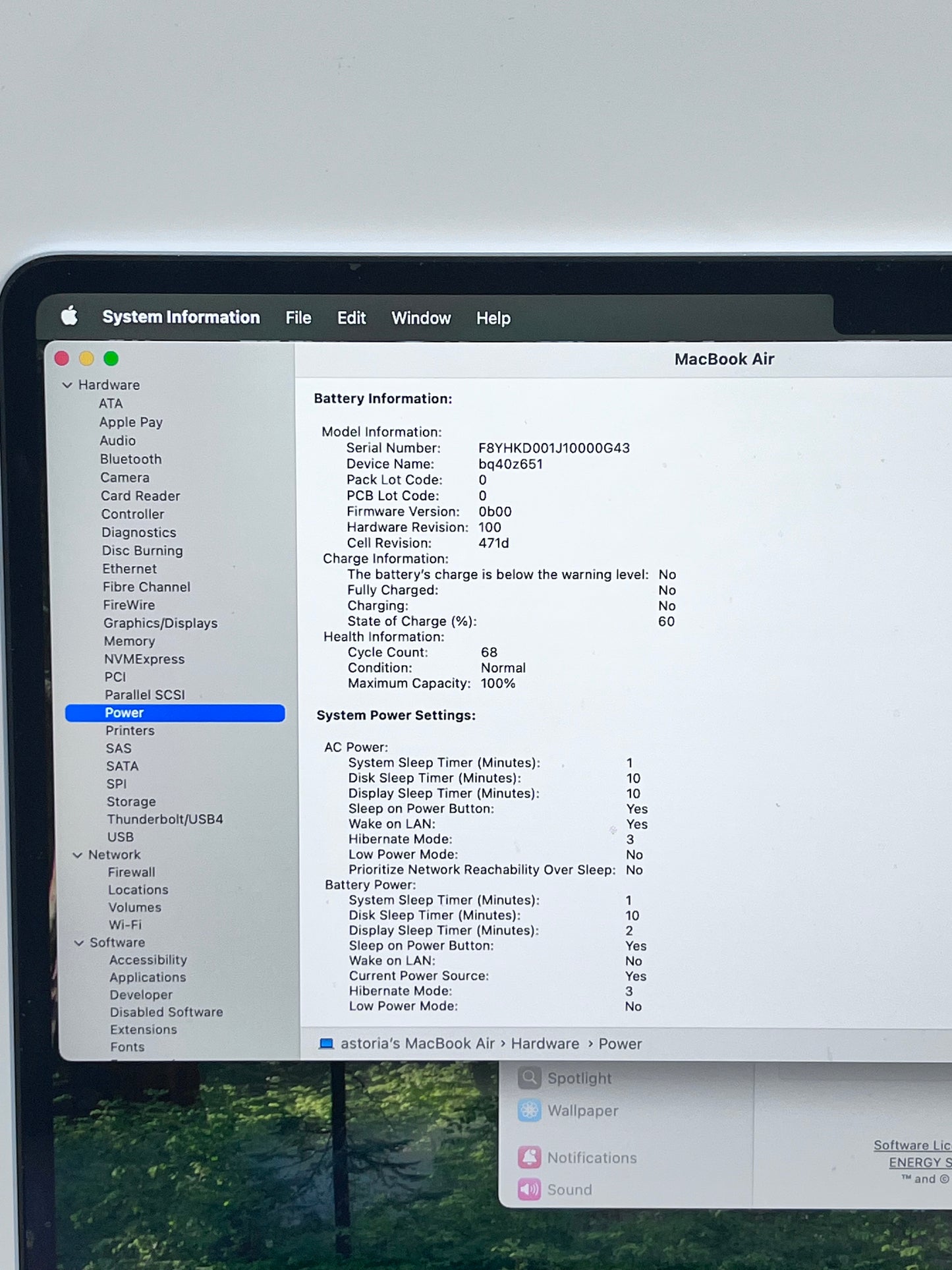Click the Spotlight icon in System Settings window
This screenshot has height=1270, width=952.
click(529, 1078)
